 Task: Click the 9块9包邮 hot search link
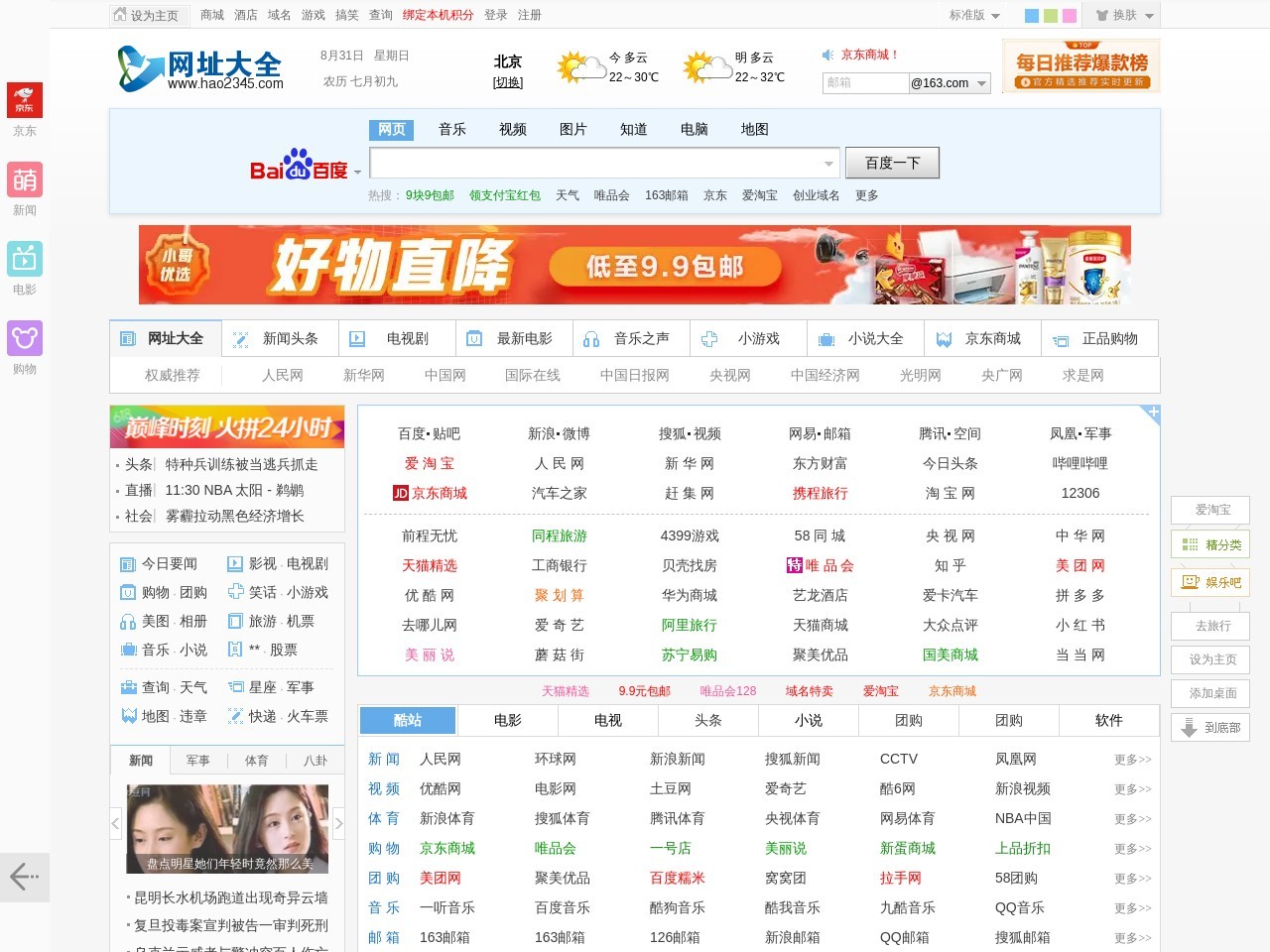430,195
